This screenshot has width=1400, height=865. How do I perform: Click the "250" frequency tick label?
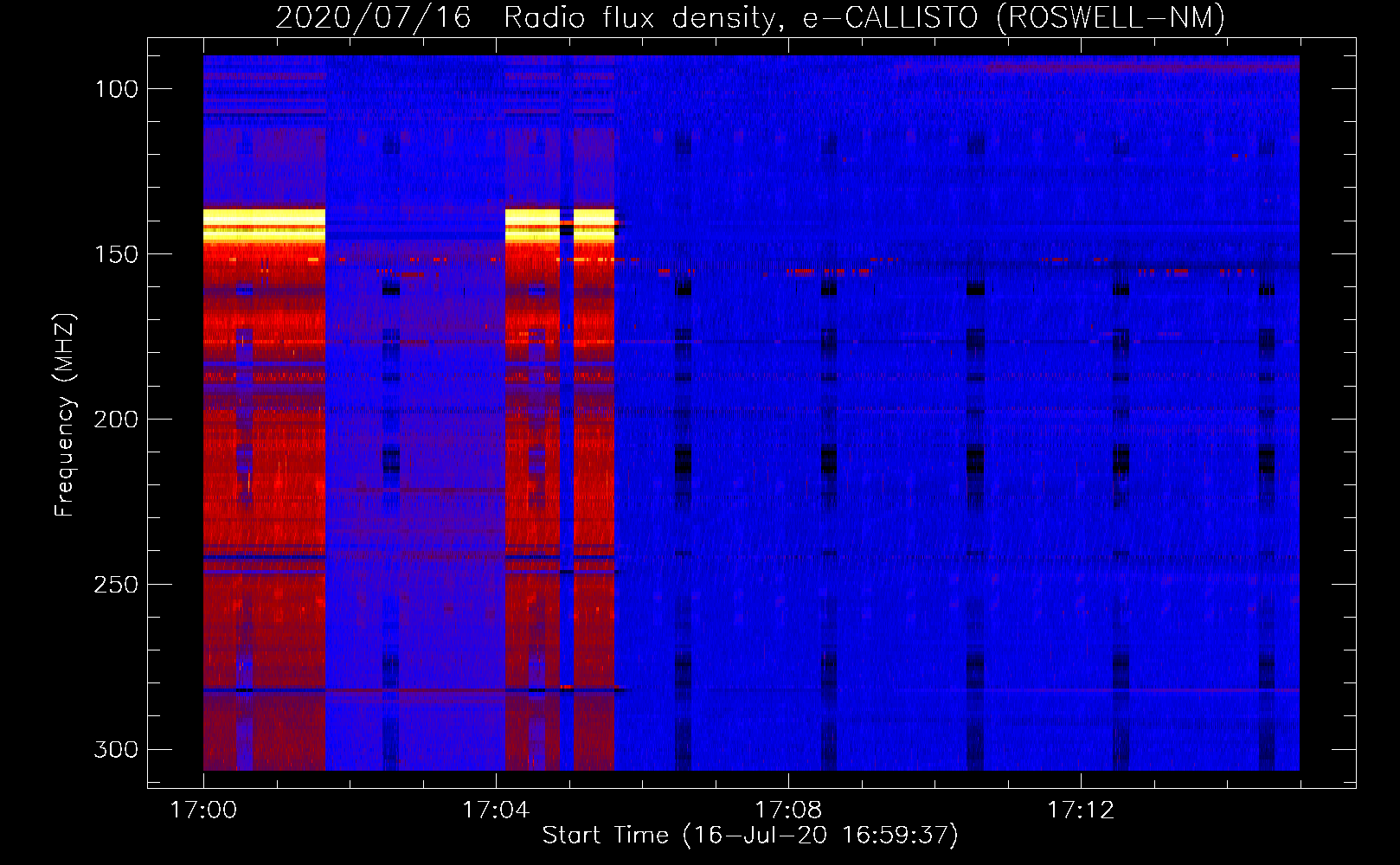116,585
